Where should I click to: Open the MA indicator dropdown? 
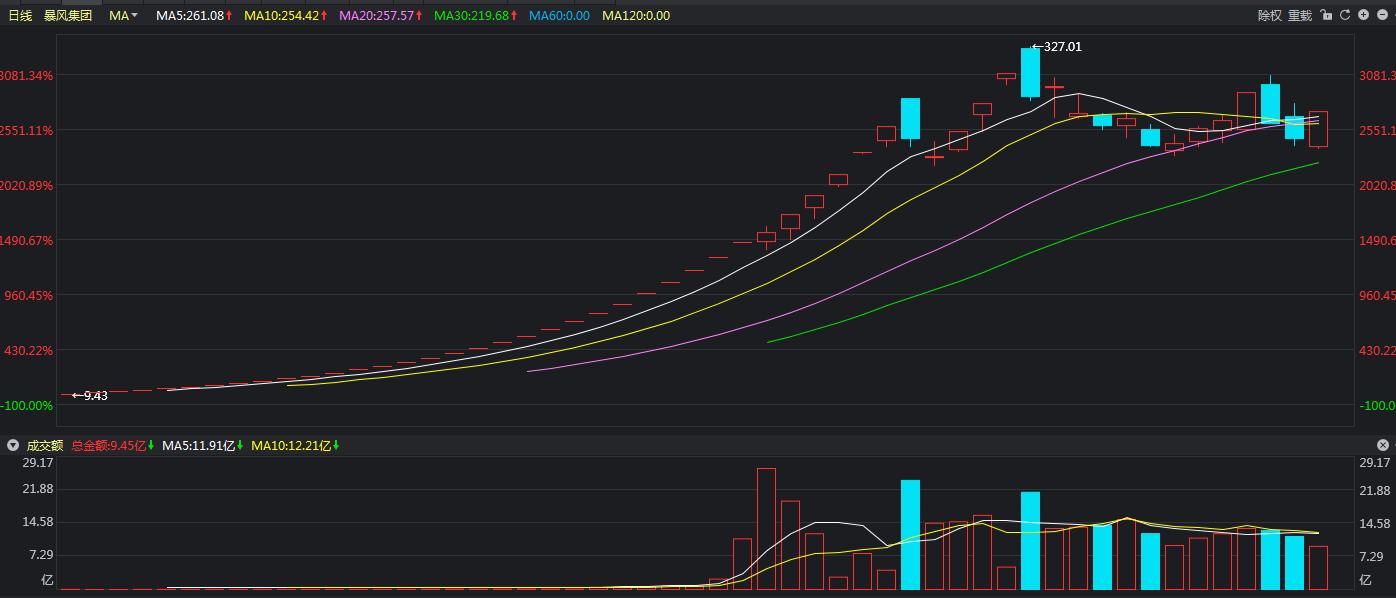[123, 15]
